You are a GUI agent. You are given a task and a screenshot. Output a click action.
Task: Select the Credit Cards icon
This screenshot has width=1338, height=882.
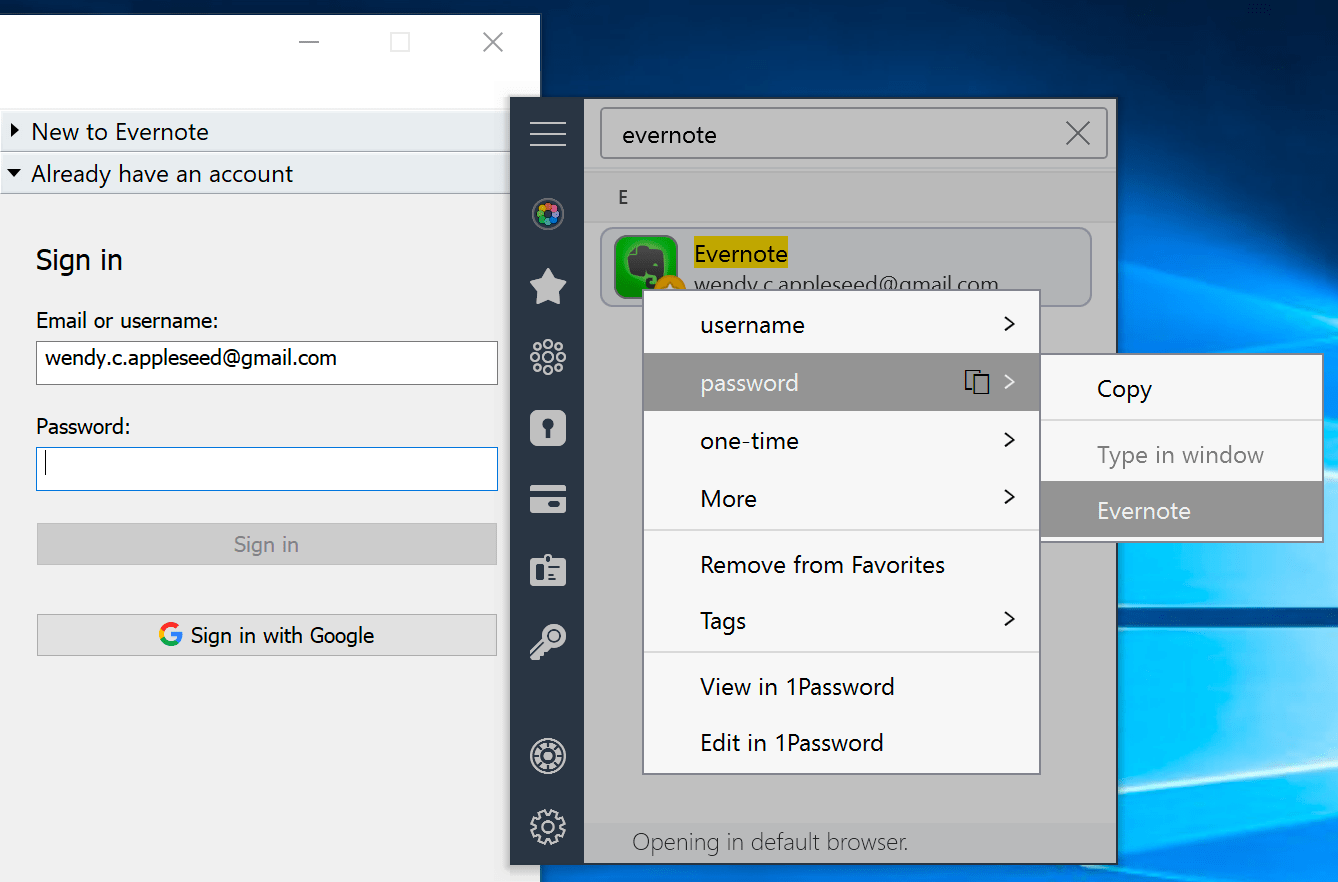tap(547, 499)
